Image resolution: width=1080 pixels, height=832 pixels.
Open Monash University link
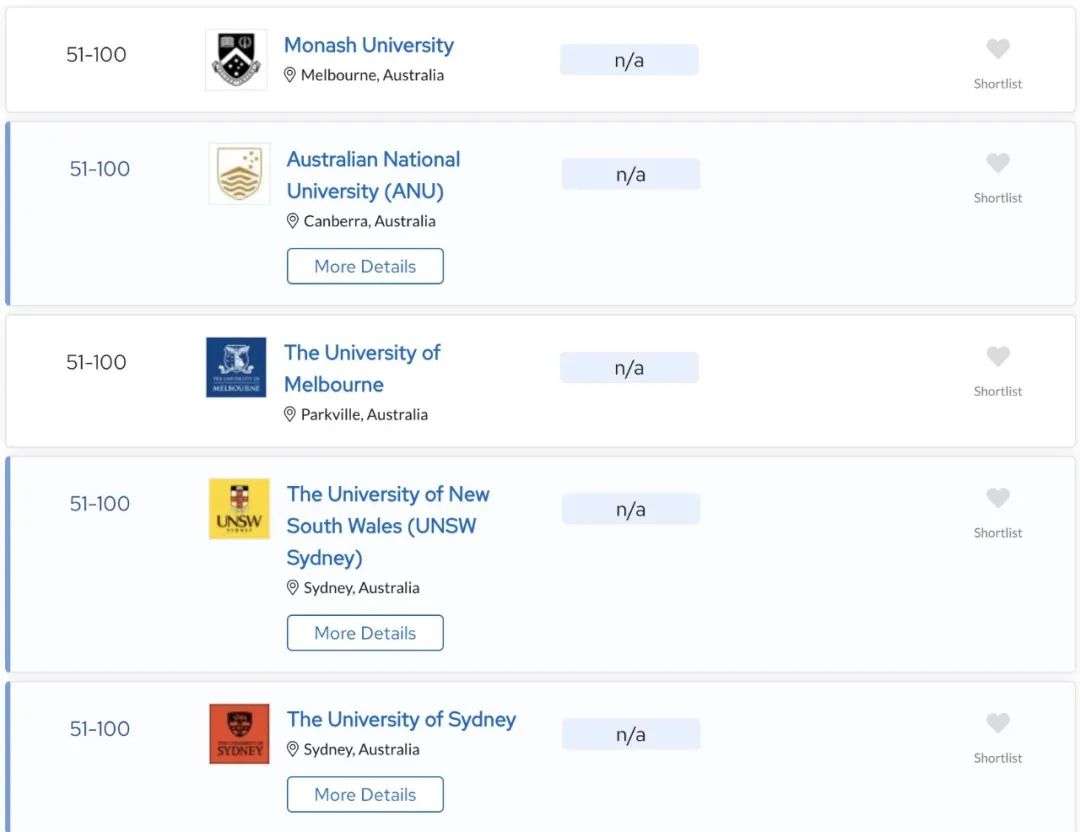coord(368,45)
